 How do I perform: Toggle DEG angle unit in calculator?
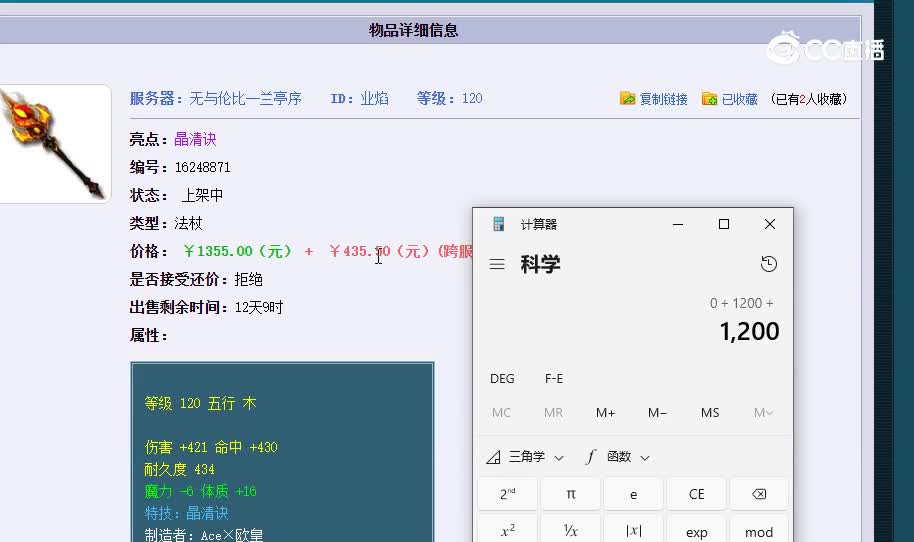pyautogui.click(x=502, y=379)
